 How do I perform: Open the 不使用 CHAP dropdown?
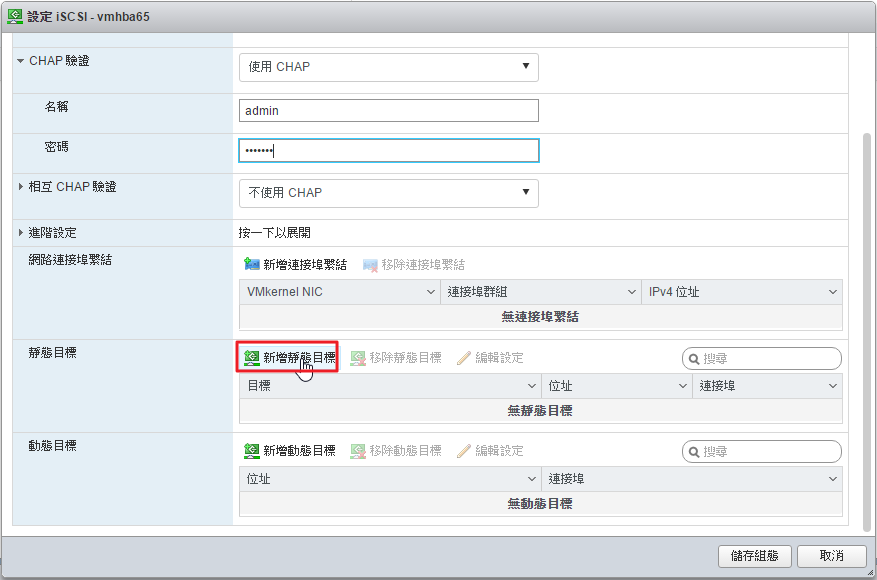tap(389, 193)
